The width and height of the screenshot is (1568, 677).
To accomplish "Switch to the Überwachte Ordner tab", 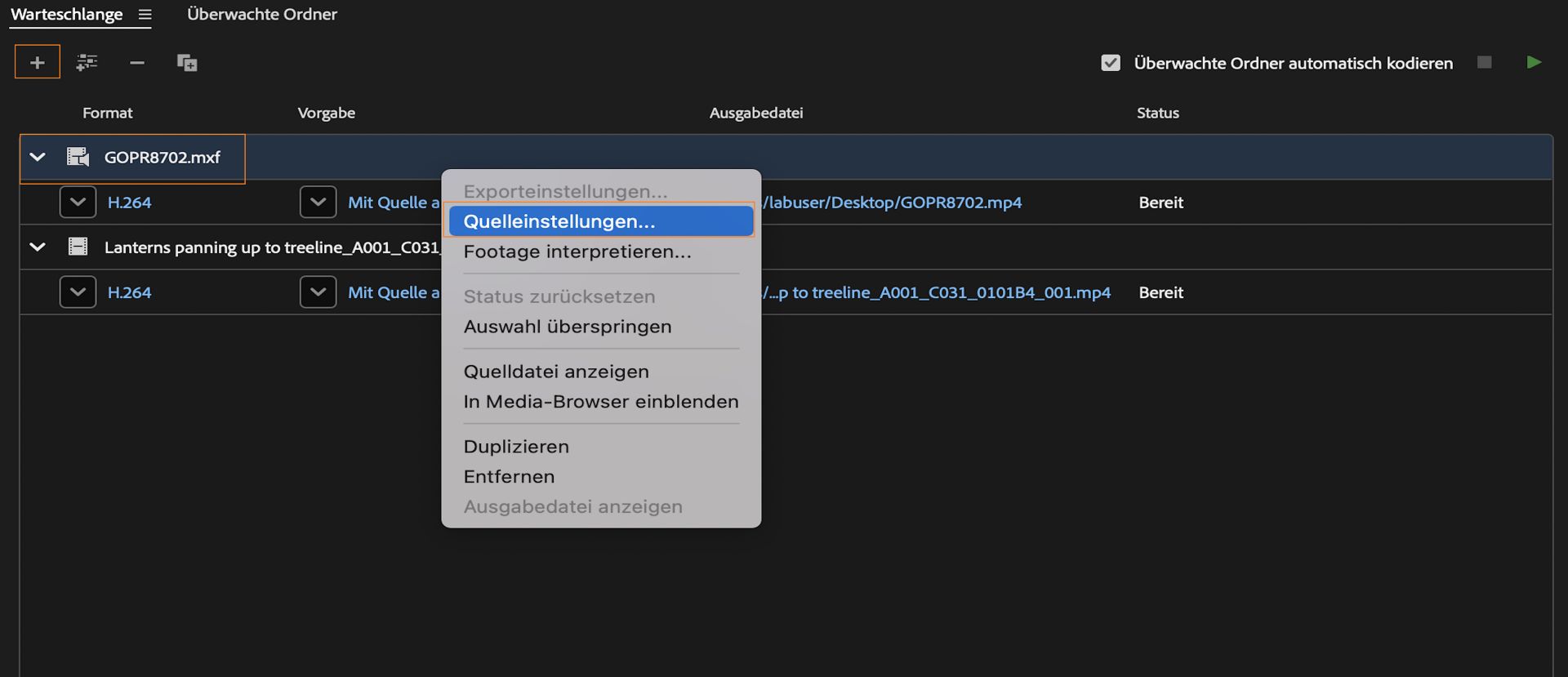I will pyautogui.click(x=261, y=14).
